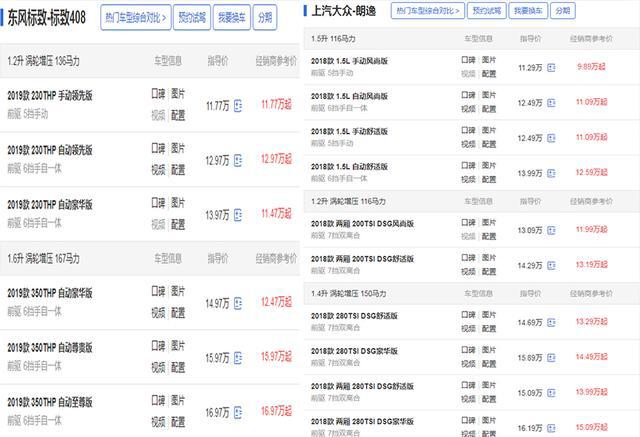This screenshot has width=640, height=437.
Task: Click dealer price 16.97万起
Action: point(276,411)
